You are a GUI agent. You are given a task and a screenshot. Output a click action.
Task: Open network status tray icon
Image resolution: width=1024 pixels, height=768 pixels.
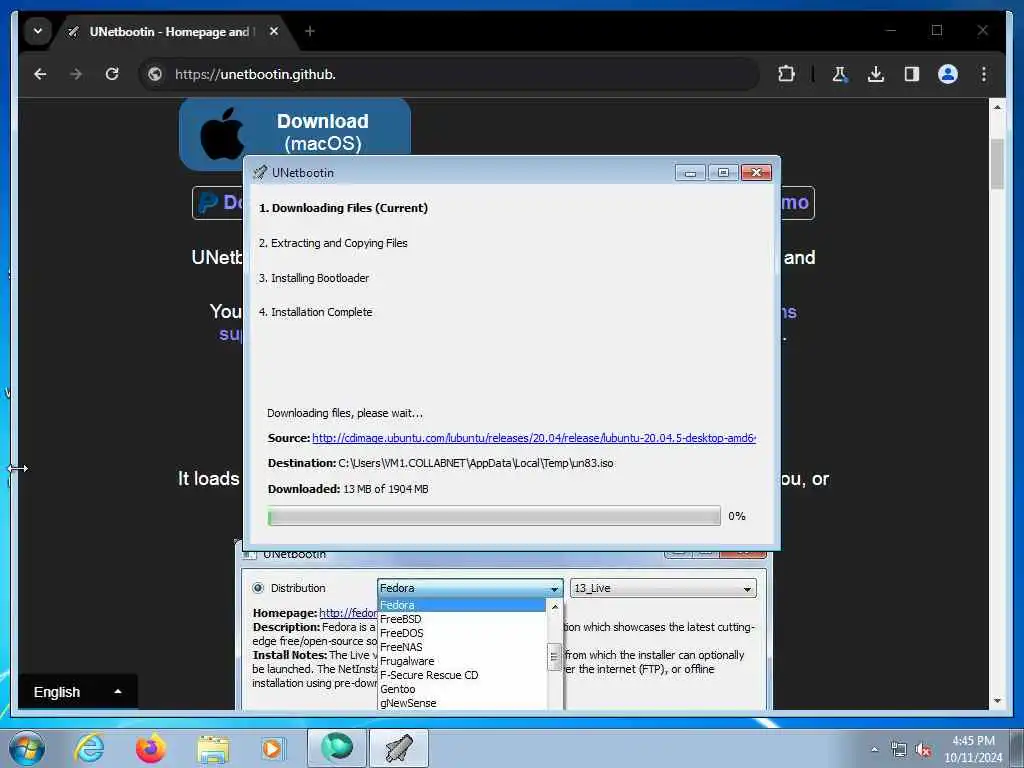pyautogui.click(x=899, y=750)
